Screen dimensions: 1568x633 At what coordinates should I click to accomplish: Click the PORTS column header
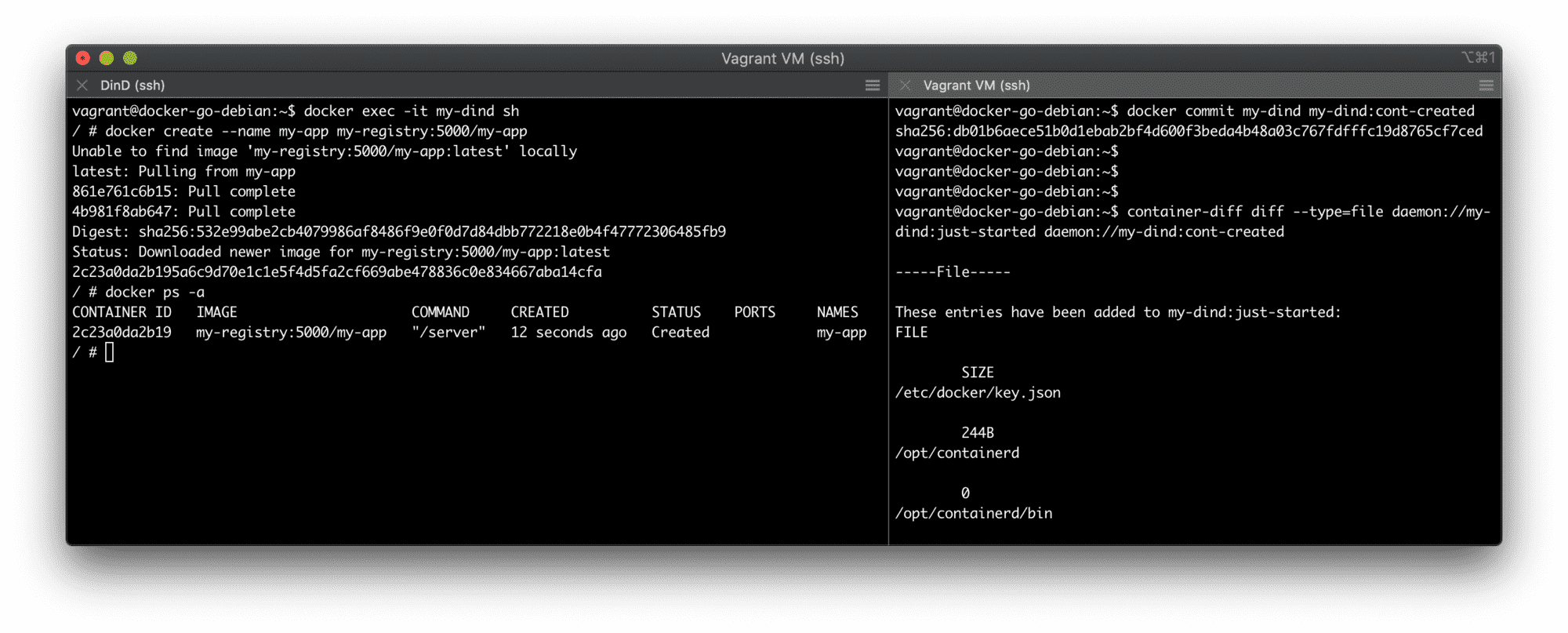[755, 312]
